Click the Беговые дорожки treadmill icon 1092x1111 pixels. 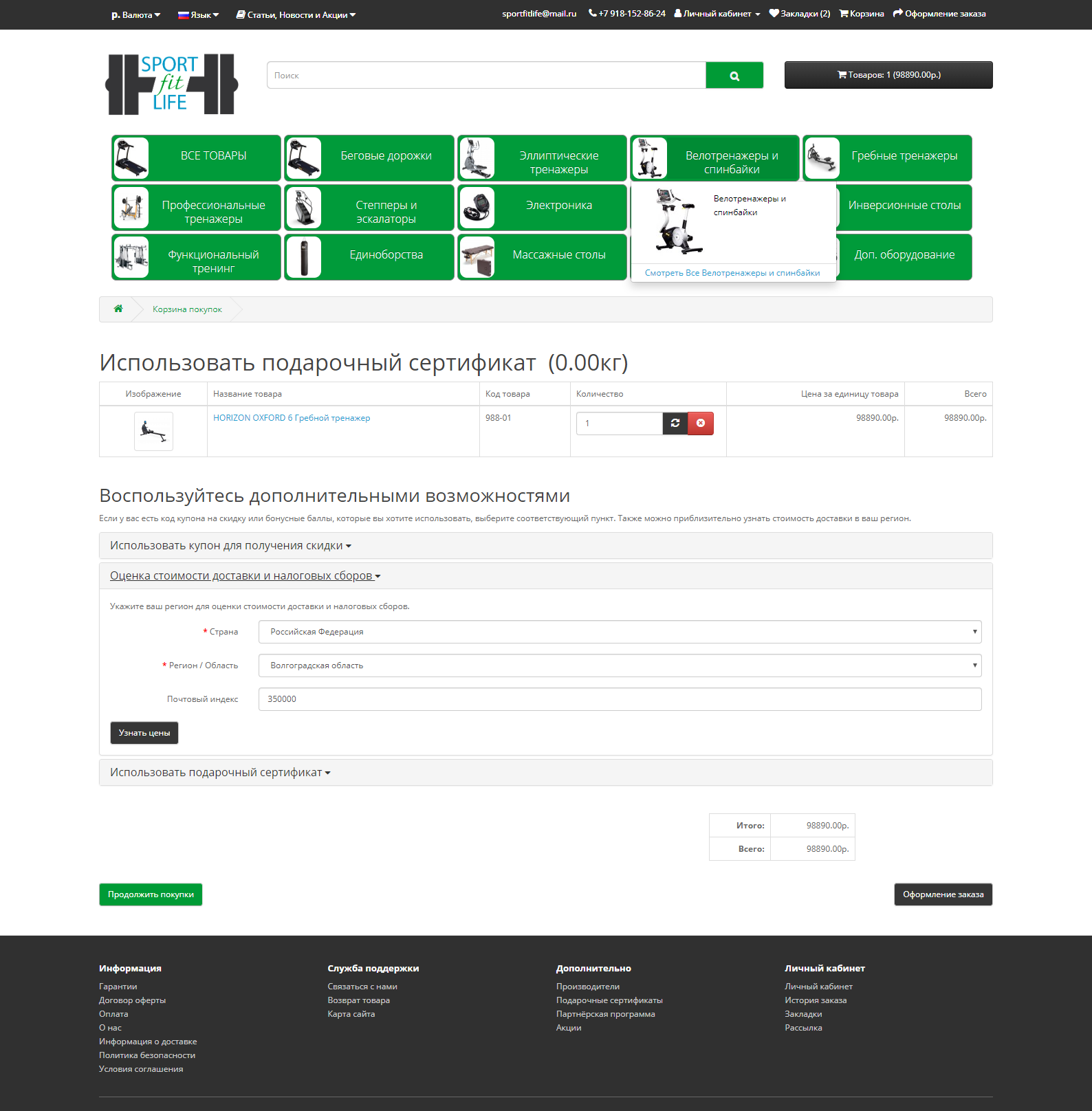pos(303,158)
